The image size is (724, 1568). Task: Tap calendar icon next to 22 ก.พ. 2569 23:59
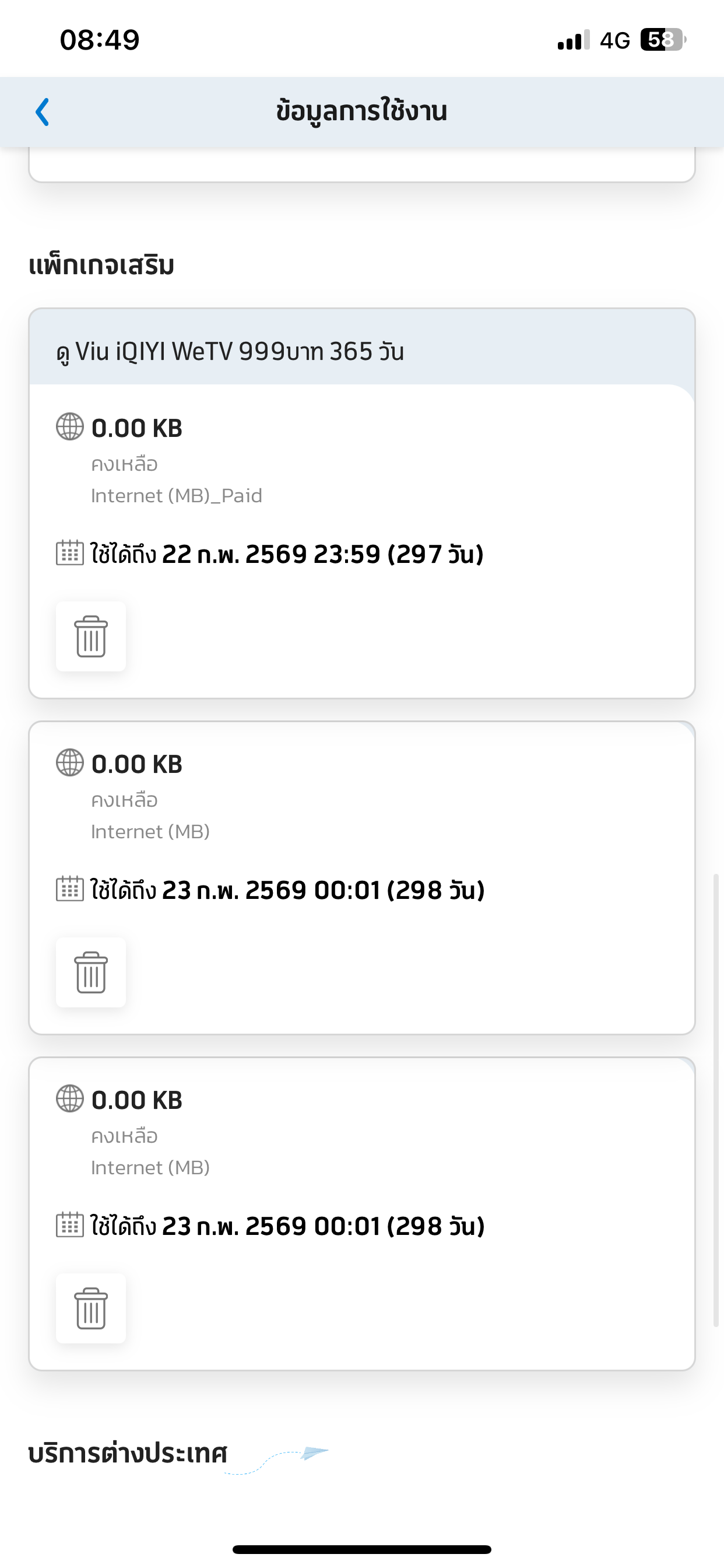(x=70, y=552)
